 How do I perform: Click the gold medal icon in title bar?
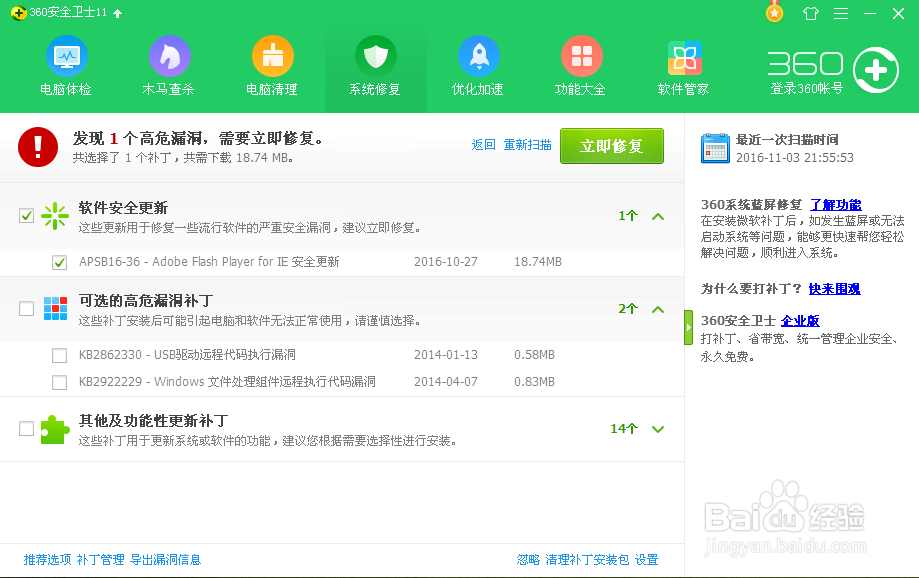pyautogui.click(x=775, y=12)
